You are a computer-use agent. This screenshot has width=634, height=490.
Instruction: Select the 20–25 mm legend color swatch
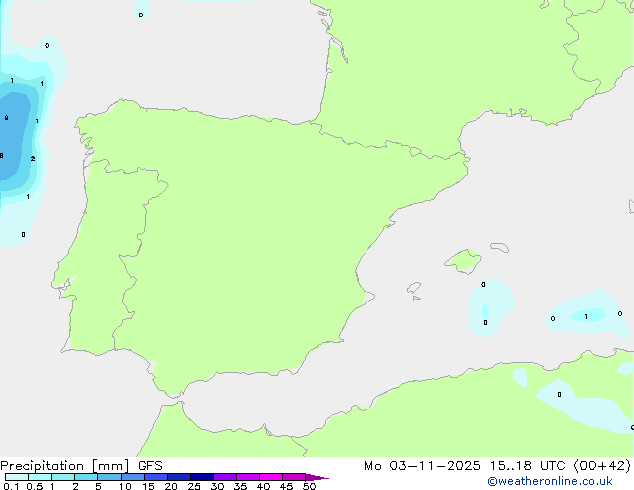178,477
